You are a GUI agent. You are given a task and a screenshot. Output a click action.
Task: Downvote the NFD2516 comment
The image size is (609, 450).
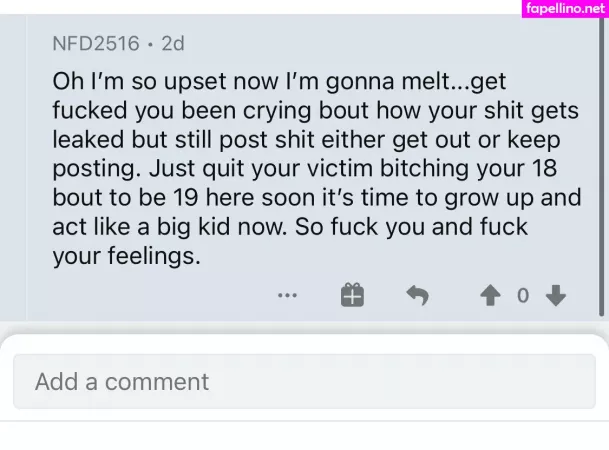coord(557,295)
